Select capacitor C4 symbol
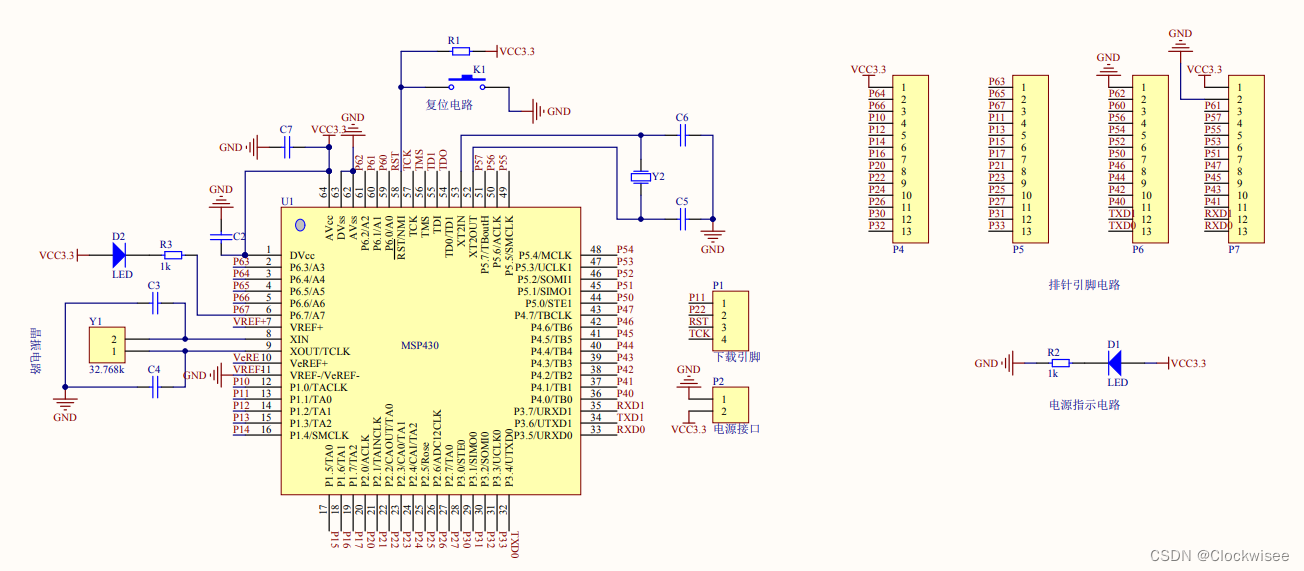The image size is (1304, 571). [154, 388]
